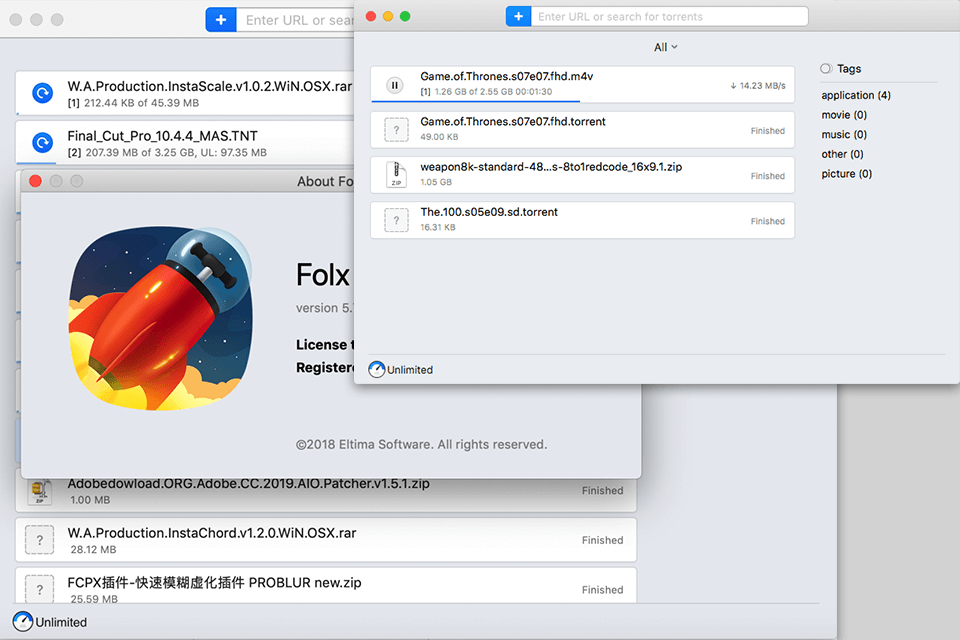Select the Adobedowload.ORG.Adobe.CC.2019 patcher file name
Image resolution: width=960 pixels, height=640 pixels.
pos(248,484)
